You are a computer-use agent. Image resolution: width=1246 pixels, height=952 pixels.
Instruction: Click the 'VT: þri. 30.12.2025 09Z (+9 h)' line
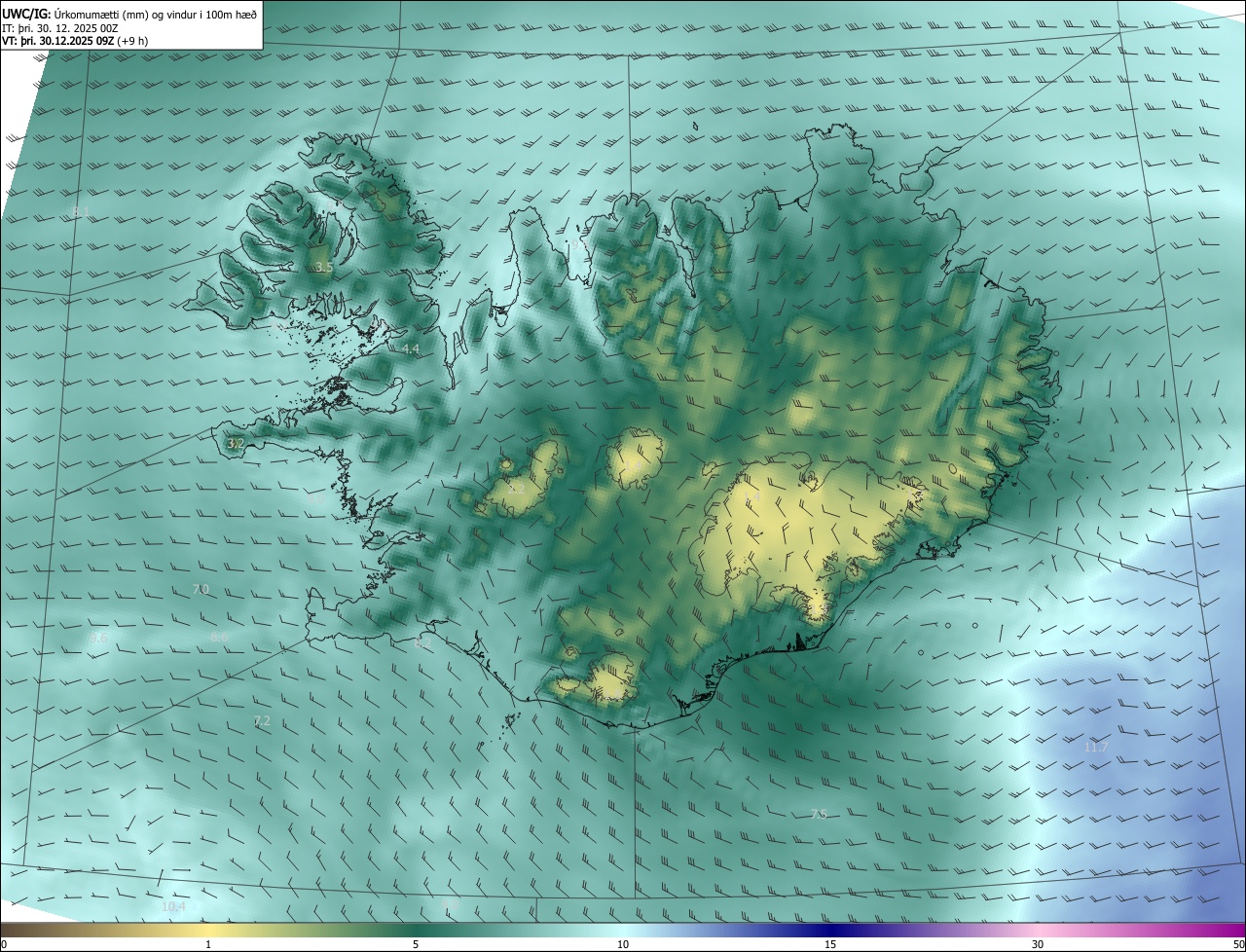(x=74, y=42)
